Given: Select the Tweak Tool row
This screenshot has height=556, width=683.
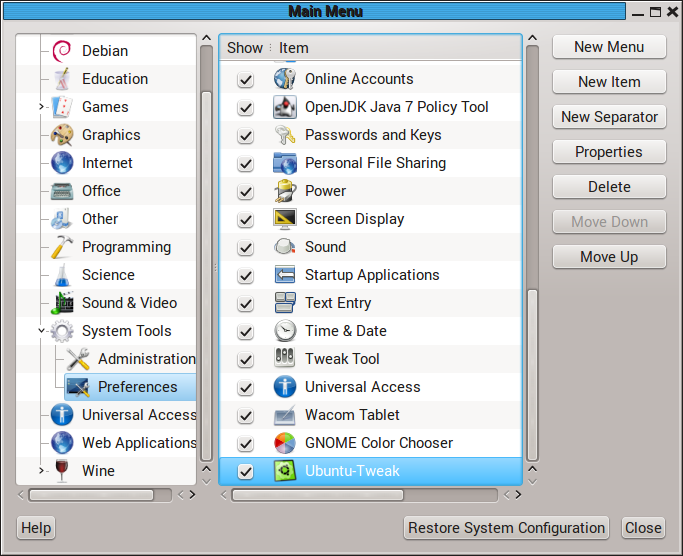Looking at the screenshot, I should click(371, 359).
